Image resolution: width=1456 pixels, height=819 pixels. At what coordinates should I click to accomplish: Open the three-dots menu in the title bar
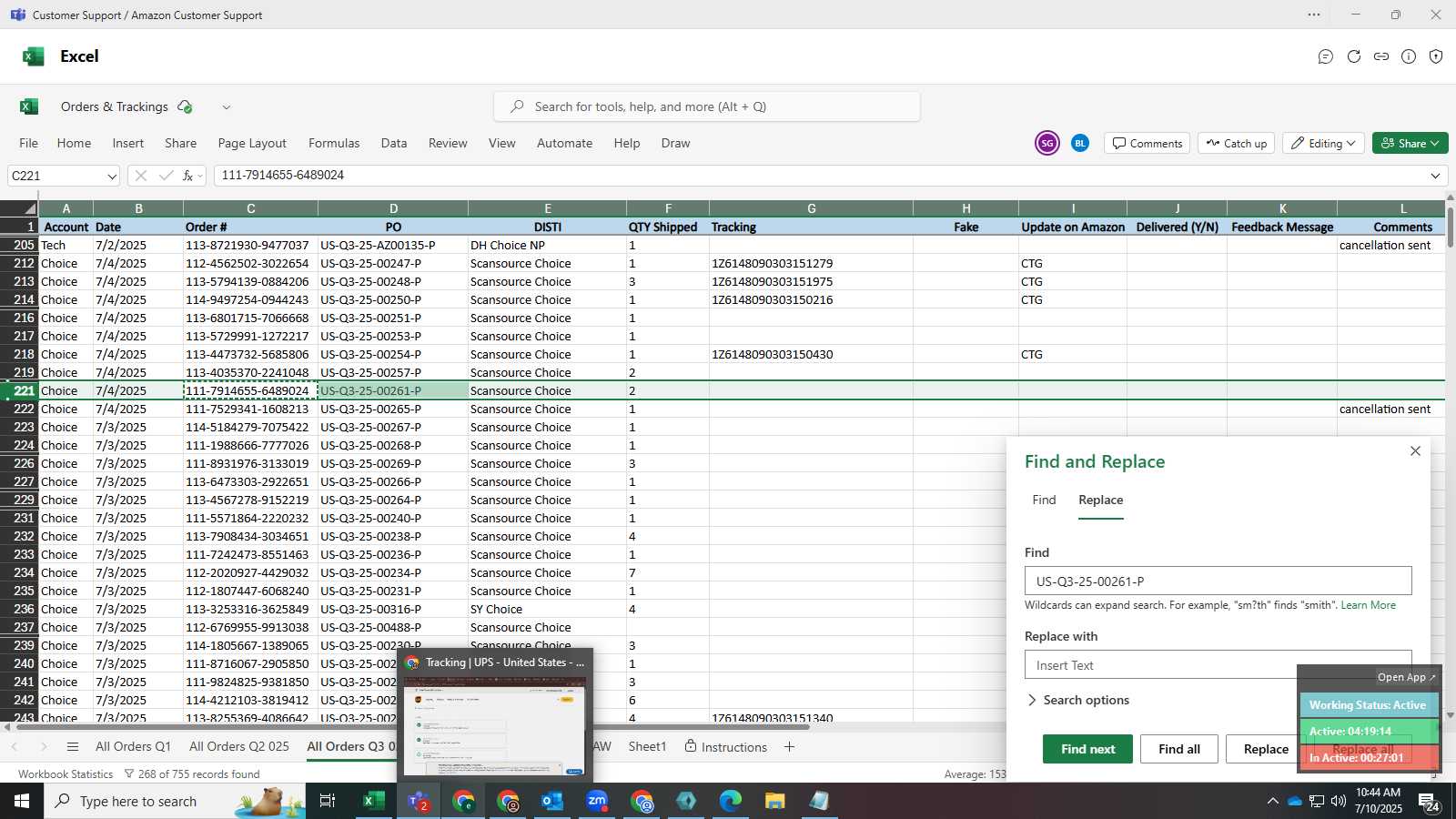tap(1314, 15)
